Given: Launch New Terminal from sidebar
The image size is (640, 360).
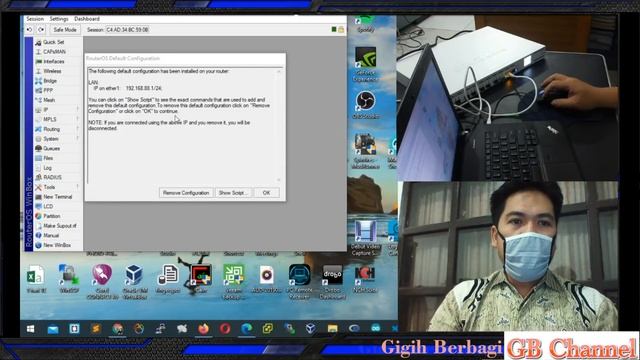Looking at the screenshot, I should point(58,197).
